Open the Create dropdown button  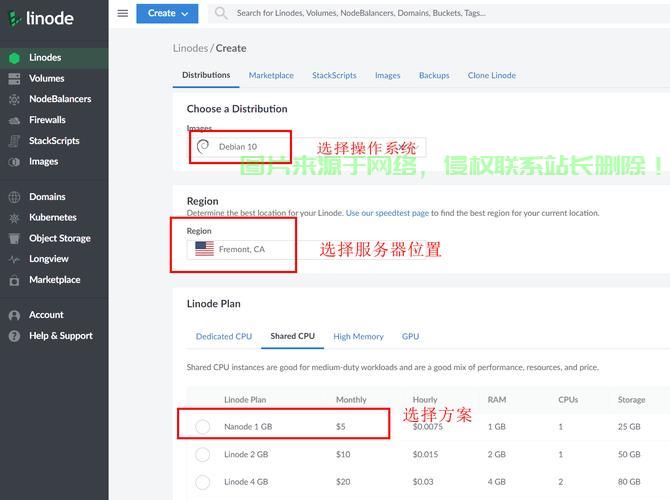tap(167, 13)
